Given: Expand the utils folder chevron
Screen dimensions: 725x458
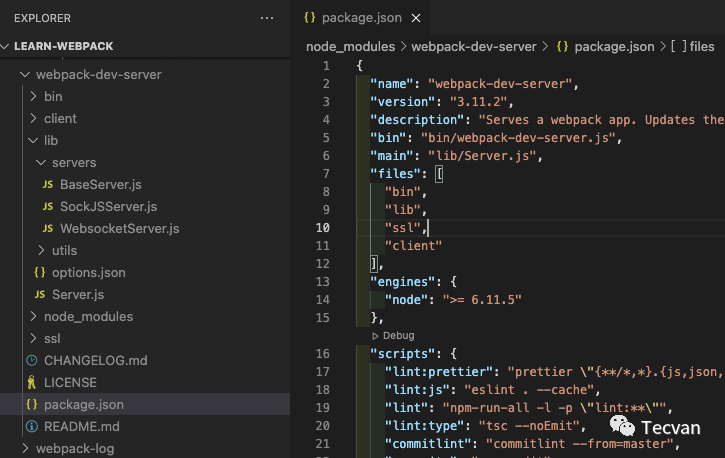Looking at the screenshot, I should click(41, 250).
